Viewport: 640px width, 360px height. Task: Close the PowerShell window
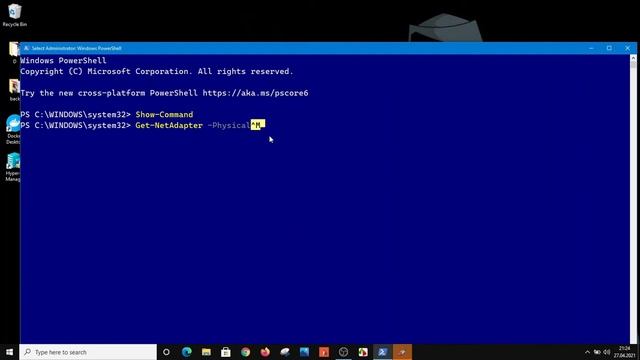pos(627,48)
